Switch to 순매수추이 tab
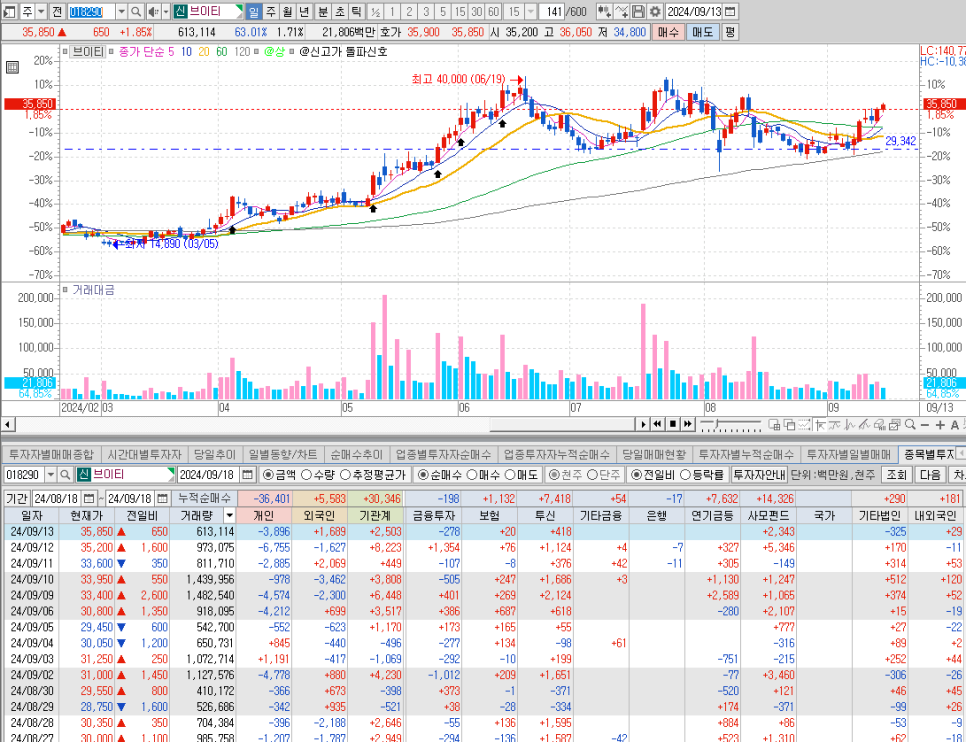 click(x=356, y=455)
